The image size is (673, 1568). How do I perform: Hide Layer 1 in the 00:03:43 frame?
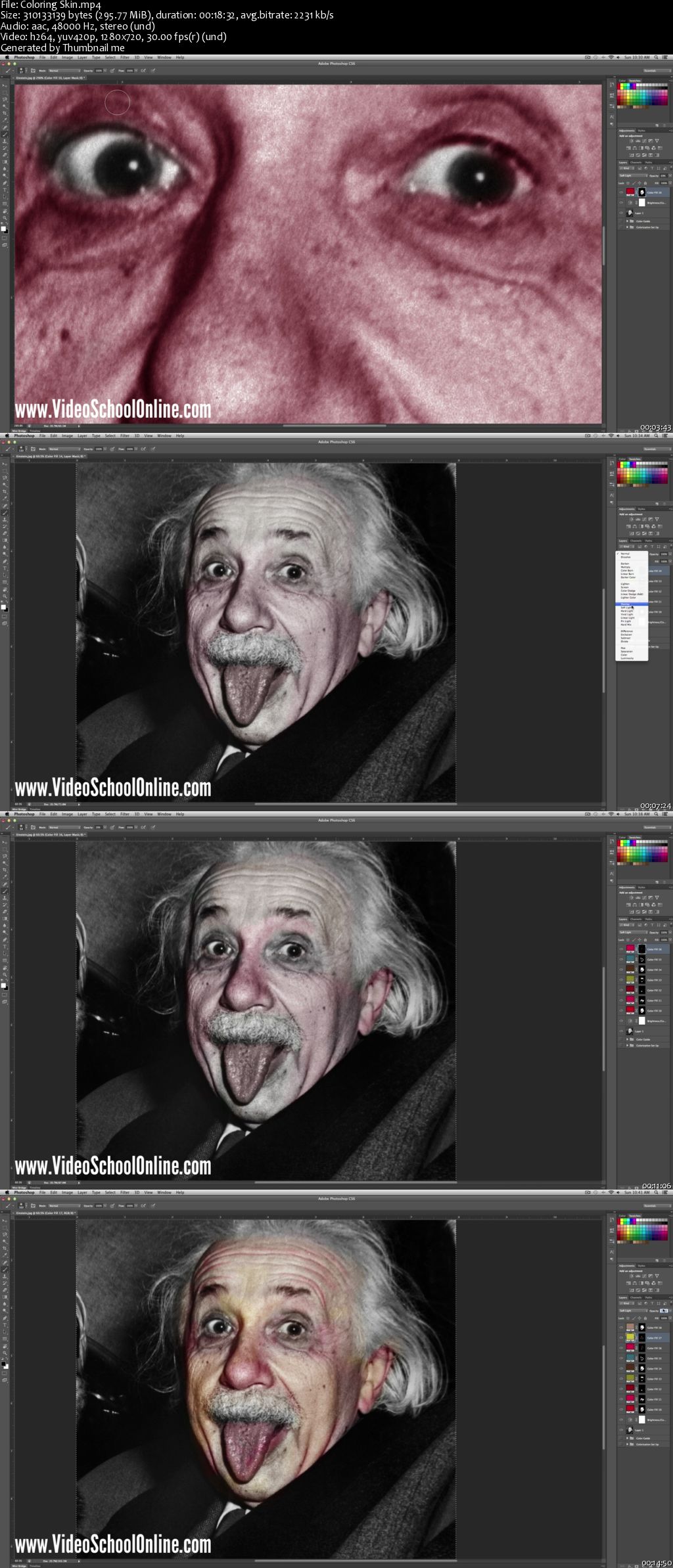(621, 213)
